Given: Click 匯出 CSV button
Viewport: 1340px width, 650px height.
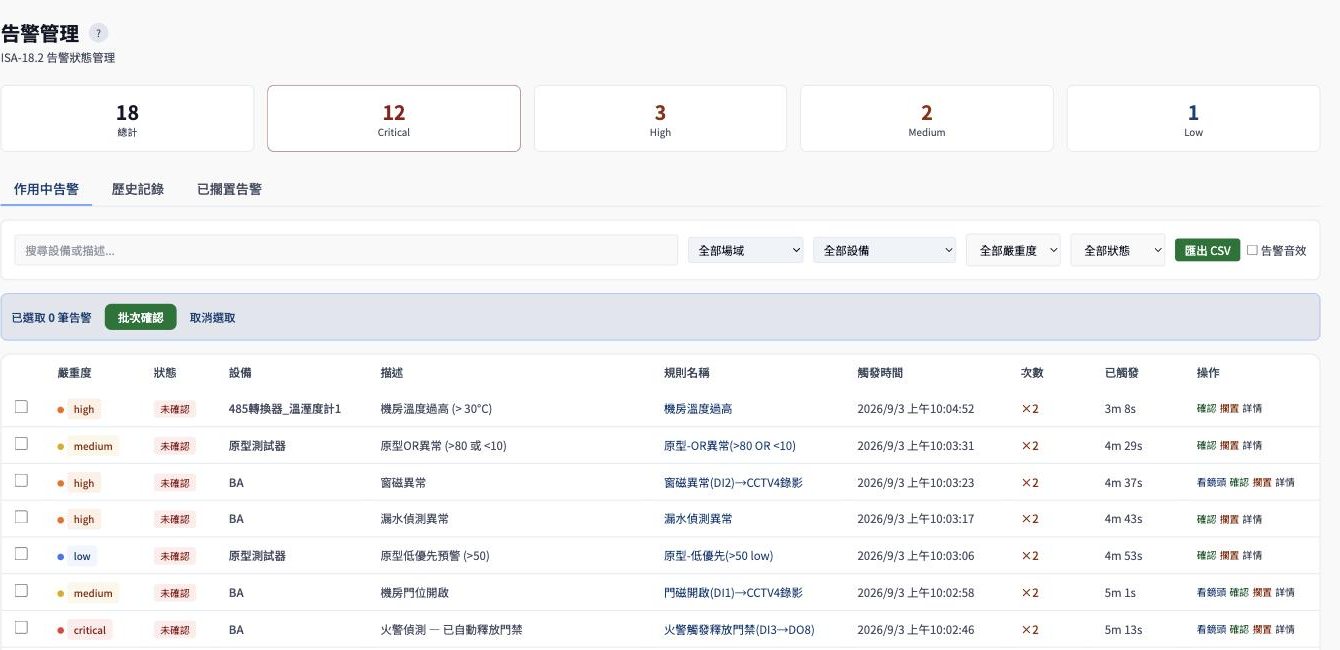Looking at the screenshot, I should tap(1207, 250).
